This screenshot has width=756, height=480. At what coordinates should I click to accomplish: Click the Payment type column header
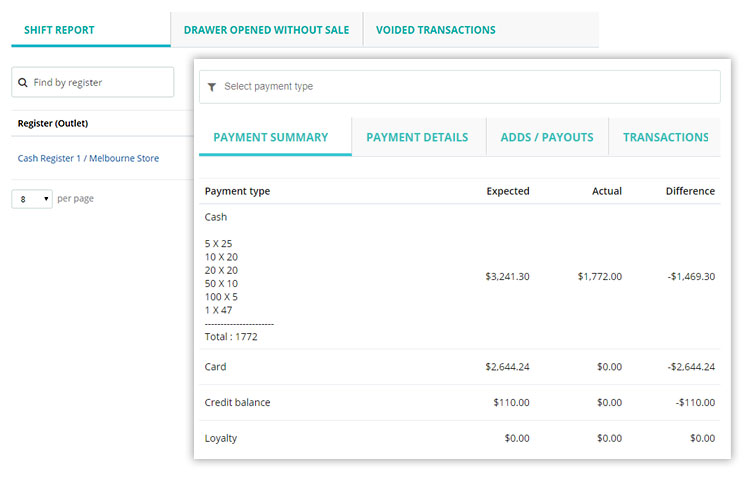pyautogui.click(x=237, y=191)
